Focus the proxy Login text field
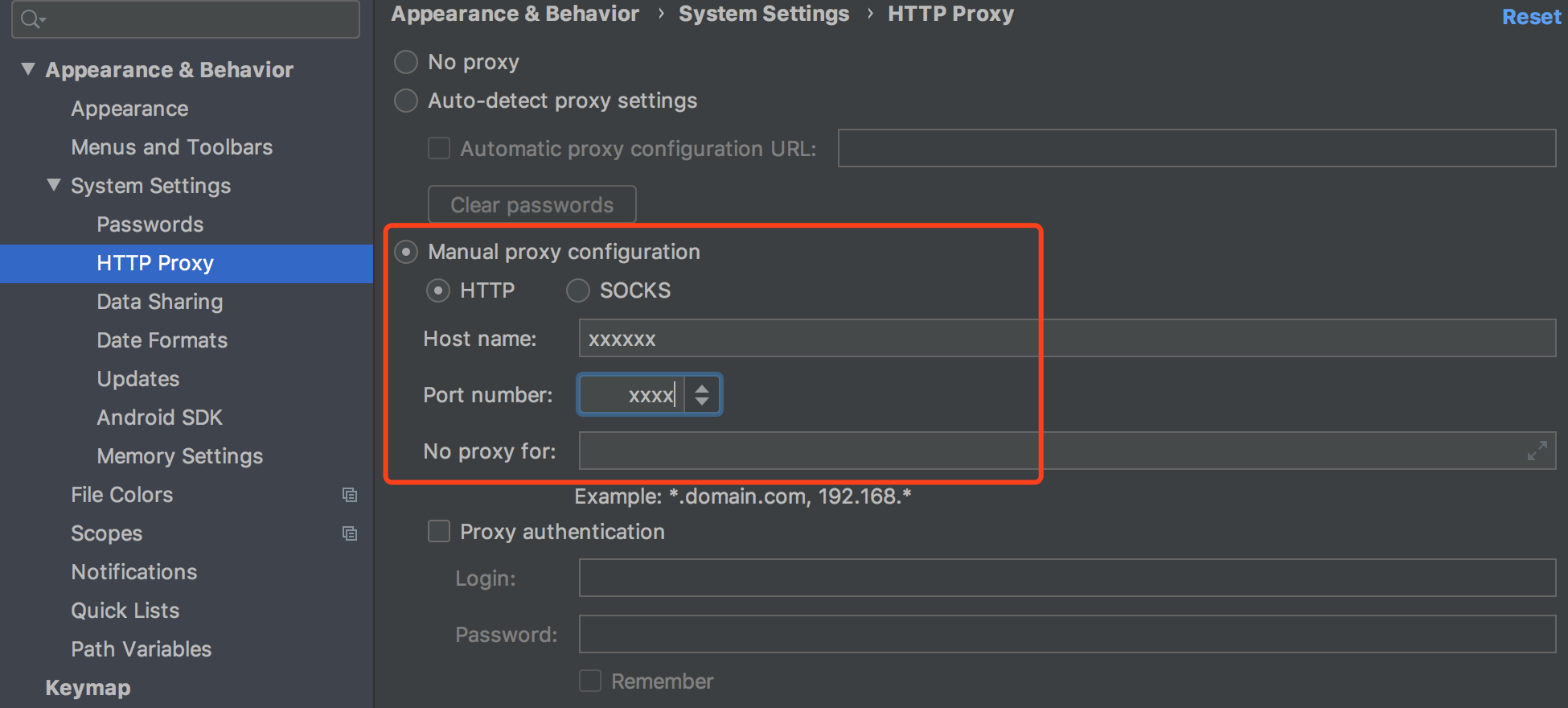Image resolution: width=1568 pixels, height=708 pixels. (1066, 578)
